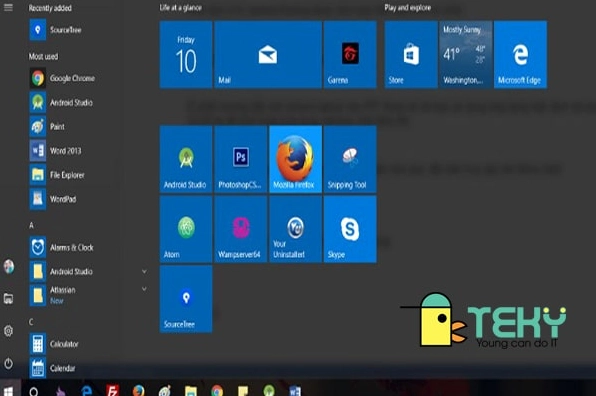Open the Washington weather tile
Screen dimensions: 596x396
(x=466, y=54)
